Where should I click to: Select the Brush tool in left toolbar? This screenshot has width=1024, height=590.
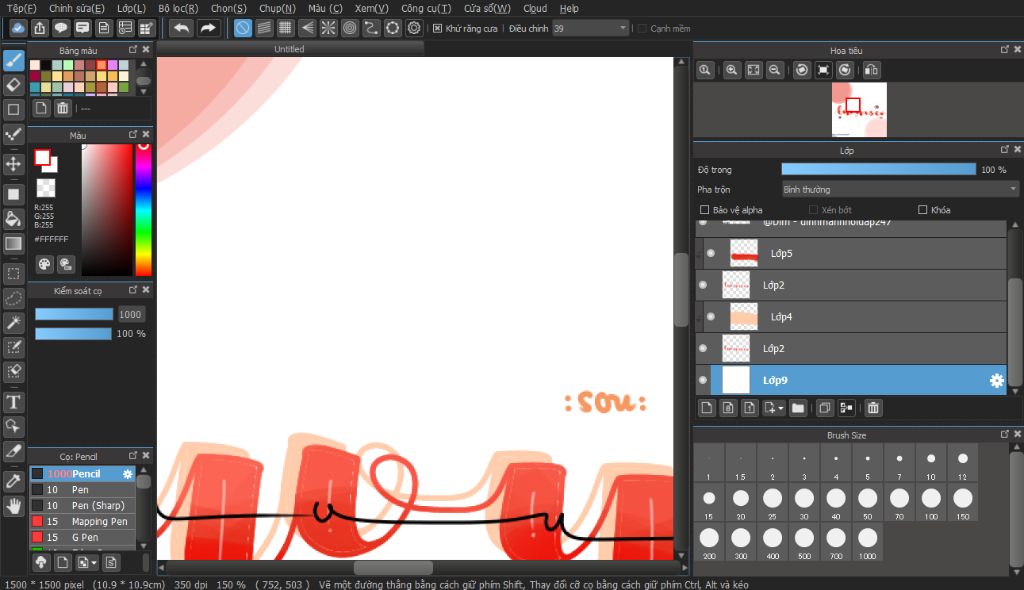click(x=14, y=61)
